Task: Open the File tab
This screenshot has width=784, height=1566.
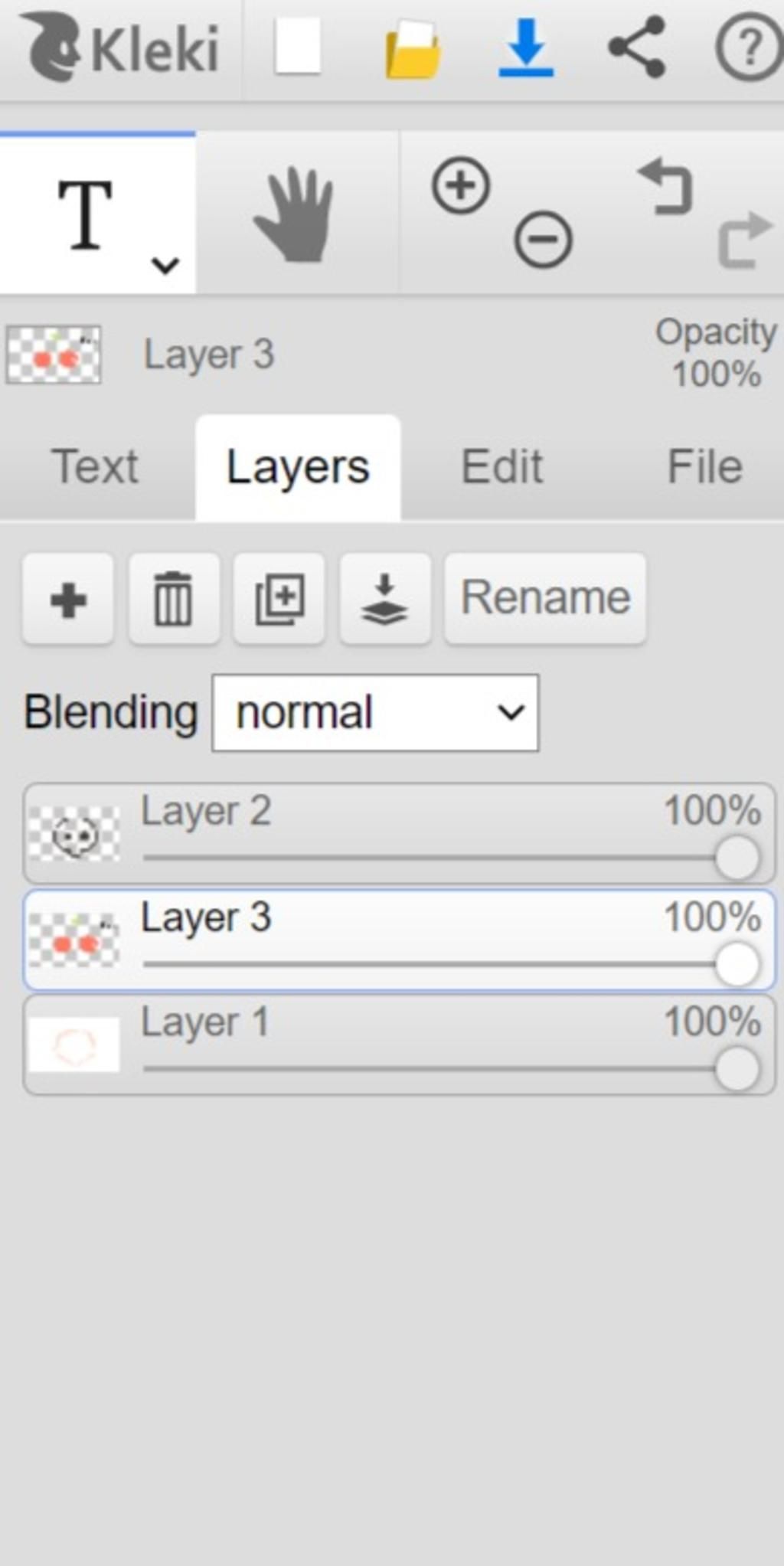Action: tap(704, 466)
